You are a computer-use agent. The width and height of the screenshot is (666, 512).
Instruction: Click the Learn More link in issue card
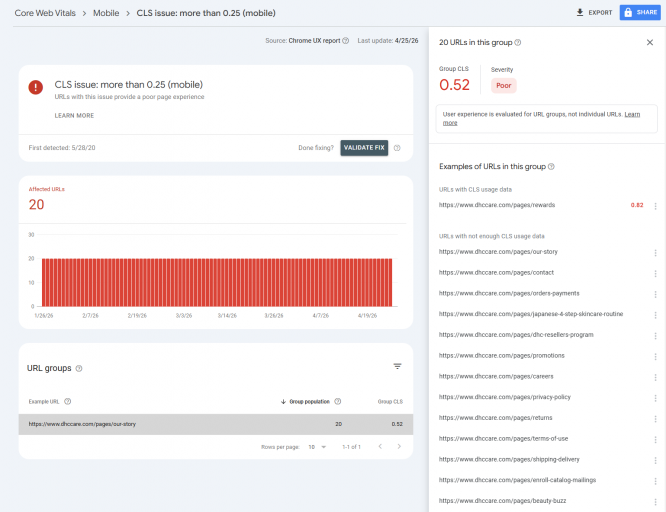[x=74, y=116]
